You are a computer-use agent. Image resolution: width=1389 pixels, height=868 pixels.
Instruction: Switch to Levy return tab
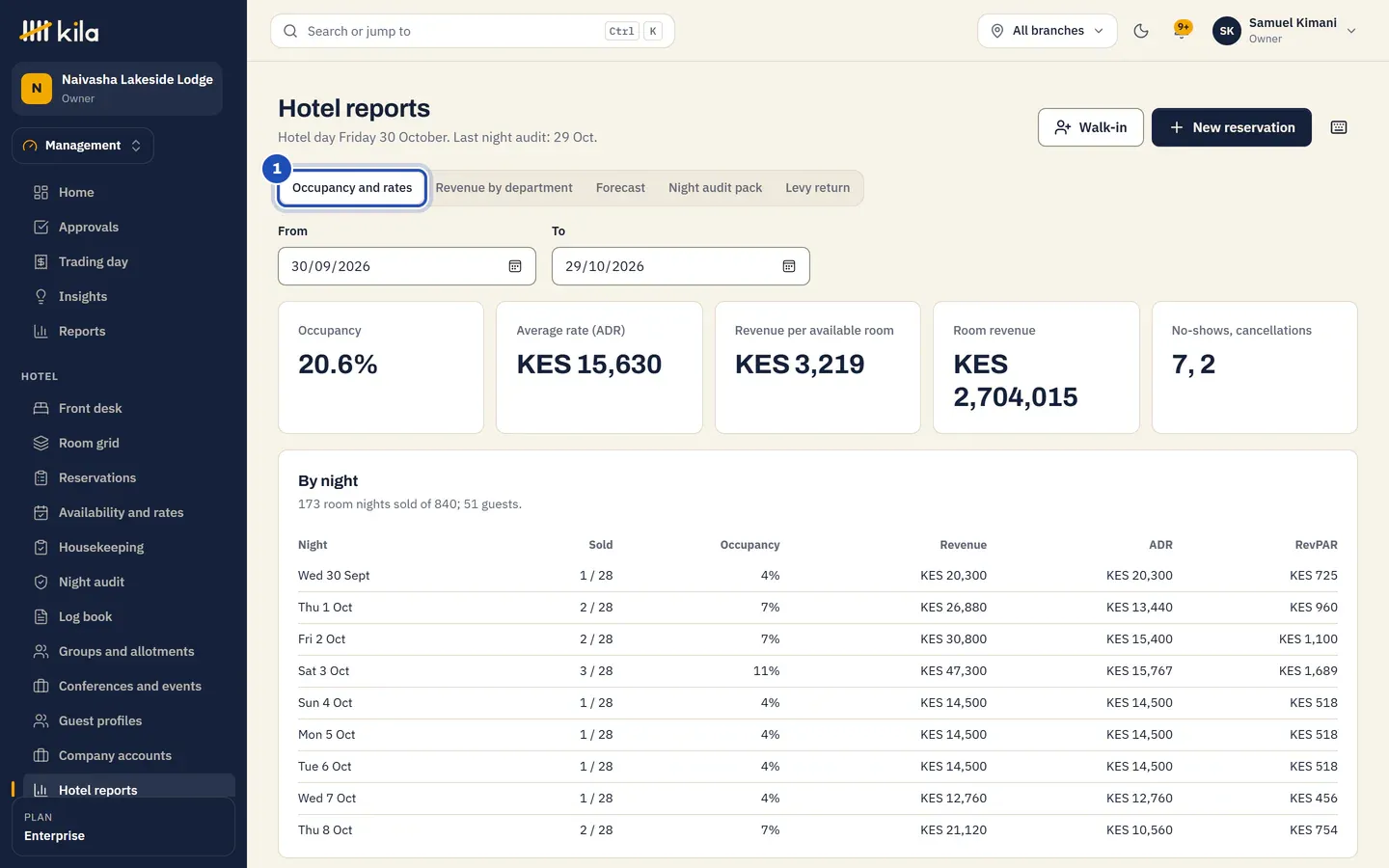point(817,188)
